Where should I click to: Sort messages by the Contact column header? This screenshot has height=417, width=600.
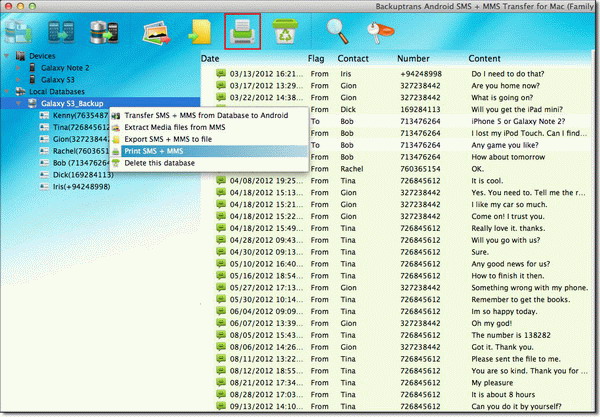353,59
